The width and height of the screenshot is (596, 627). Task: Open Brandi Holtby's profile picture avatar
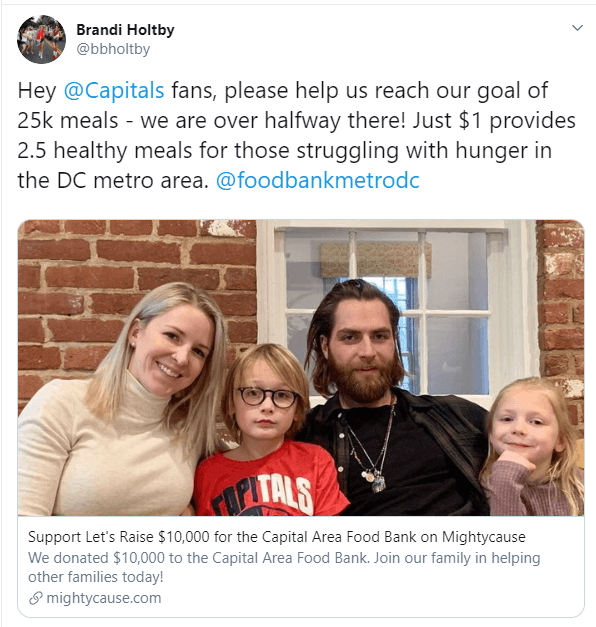pyautogui.click(x=41, y=39)
